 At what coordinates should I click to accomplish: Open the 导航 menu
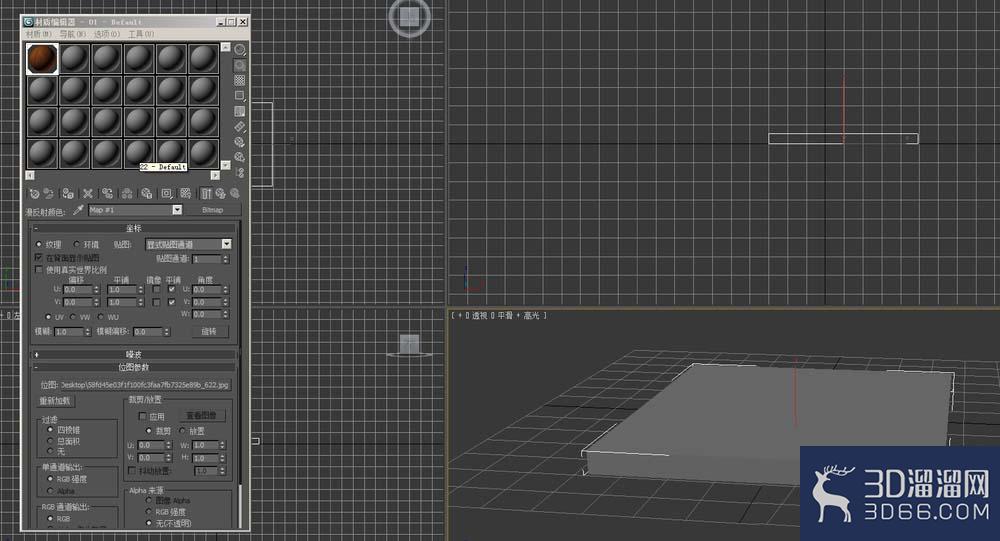click(x=73, y=34)
